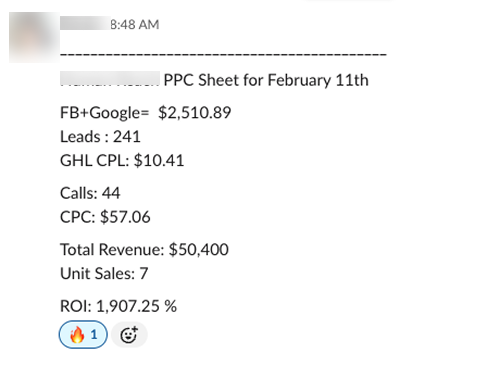The image size is (500, 368).
Task: Toggle the fire emoji reaction
Action: [x=83, y=334]
